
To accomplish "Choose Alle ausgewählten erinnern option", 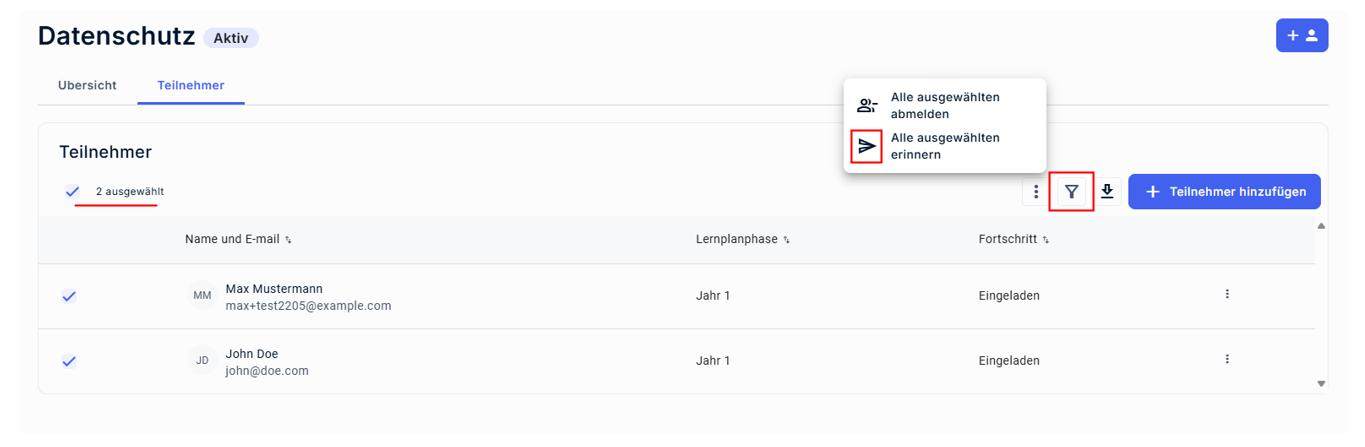I will tap(945, 146).
